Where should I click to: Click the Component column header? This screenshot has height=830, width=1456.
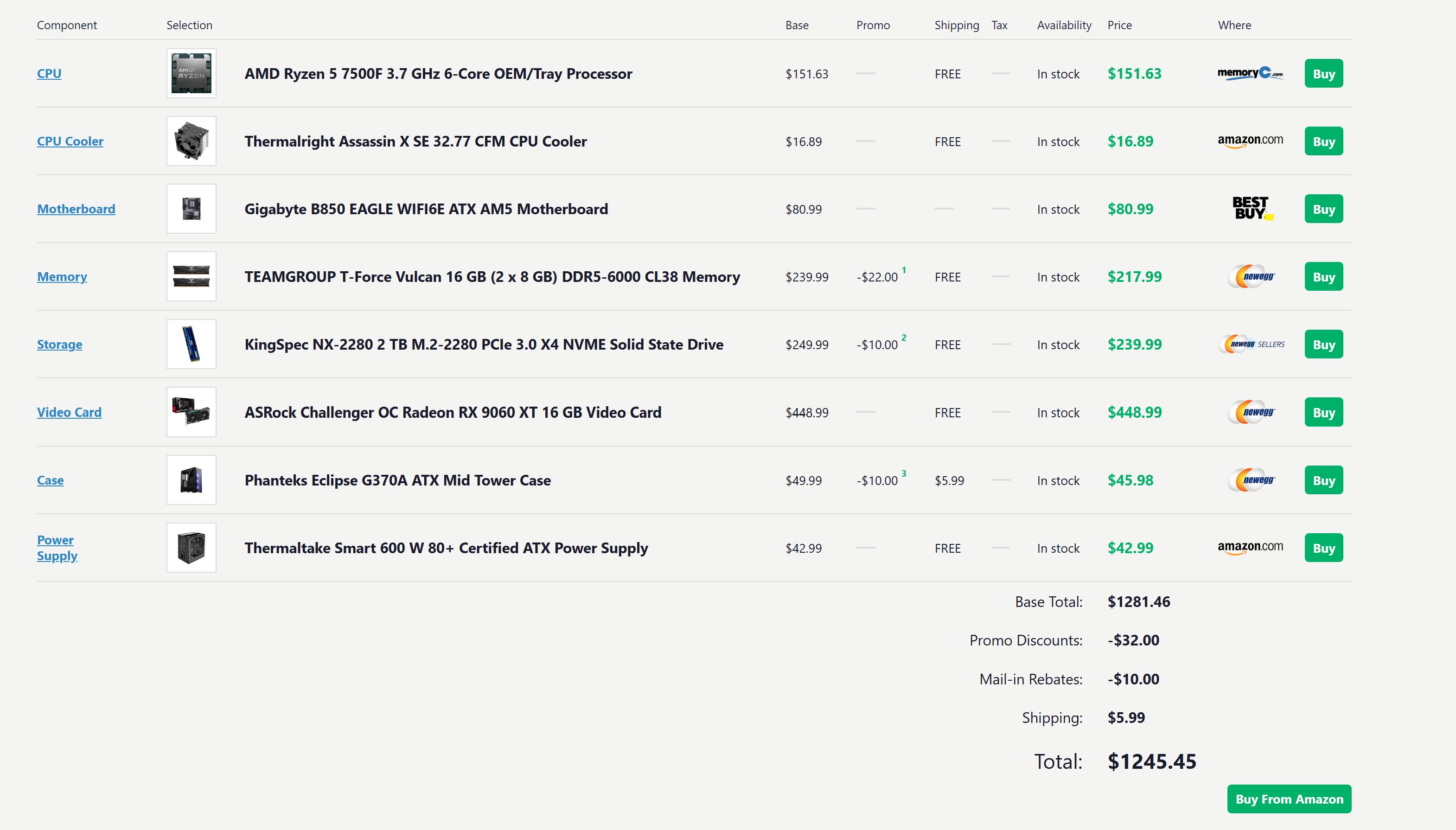click(67, 25)
